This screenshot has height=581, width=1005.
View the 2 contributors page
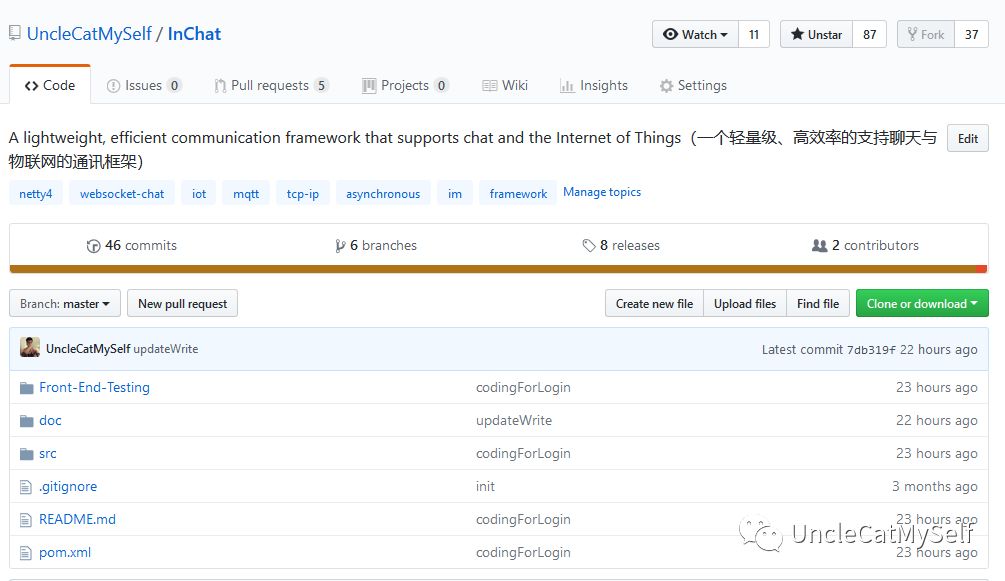click(x=865, y=246)
